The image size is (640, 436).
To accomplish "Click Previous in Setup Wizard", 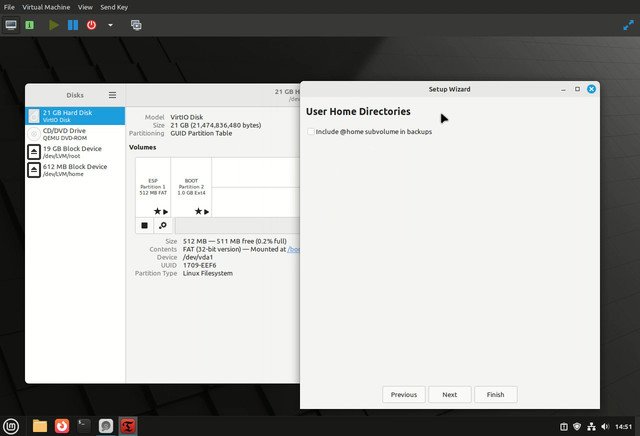I will pos(404,394).
